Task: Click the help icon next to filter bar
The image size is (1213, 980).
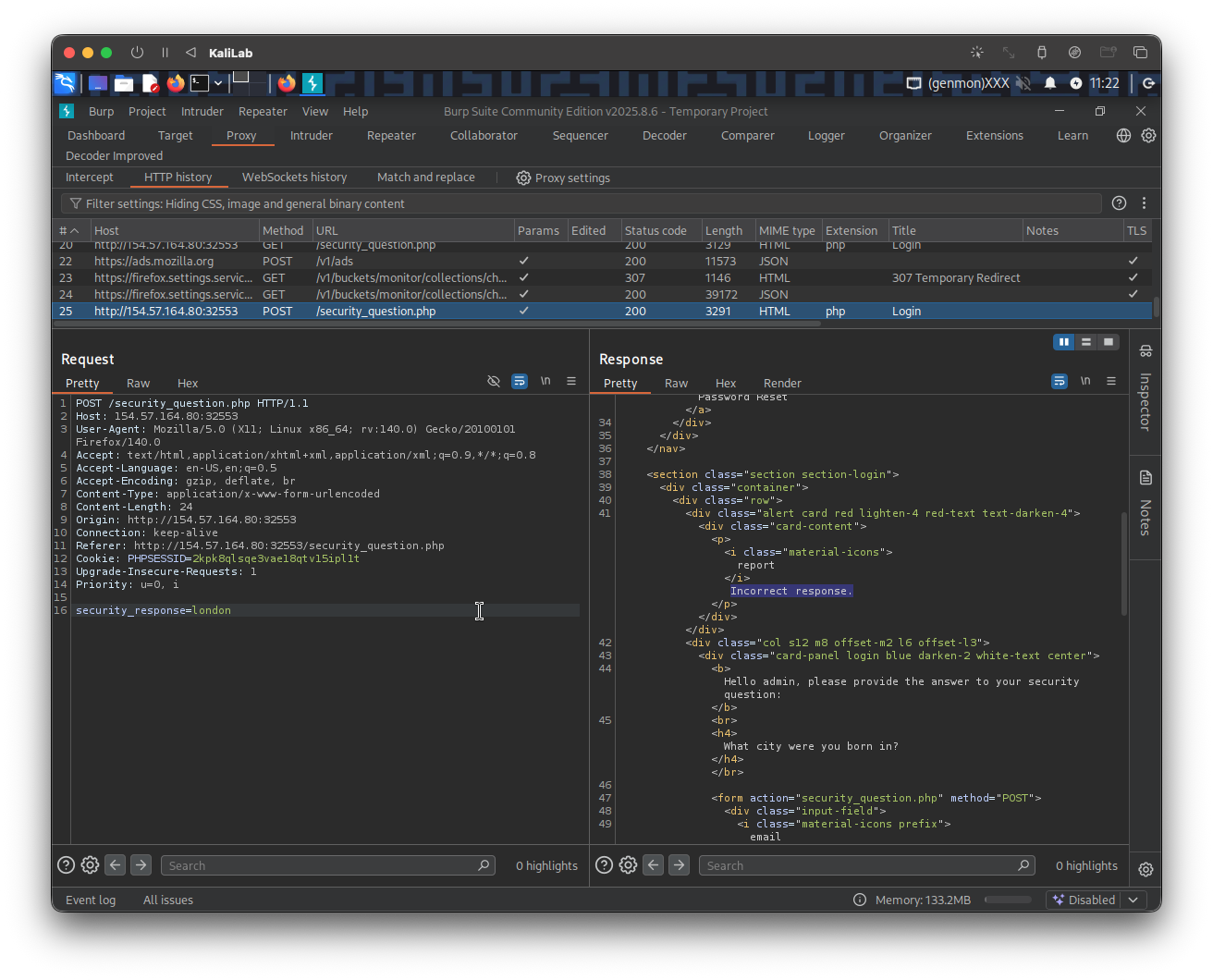Action: click(1119, 203)
